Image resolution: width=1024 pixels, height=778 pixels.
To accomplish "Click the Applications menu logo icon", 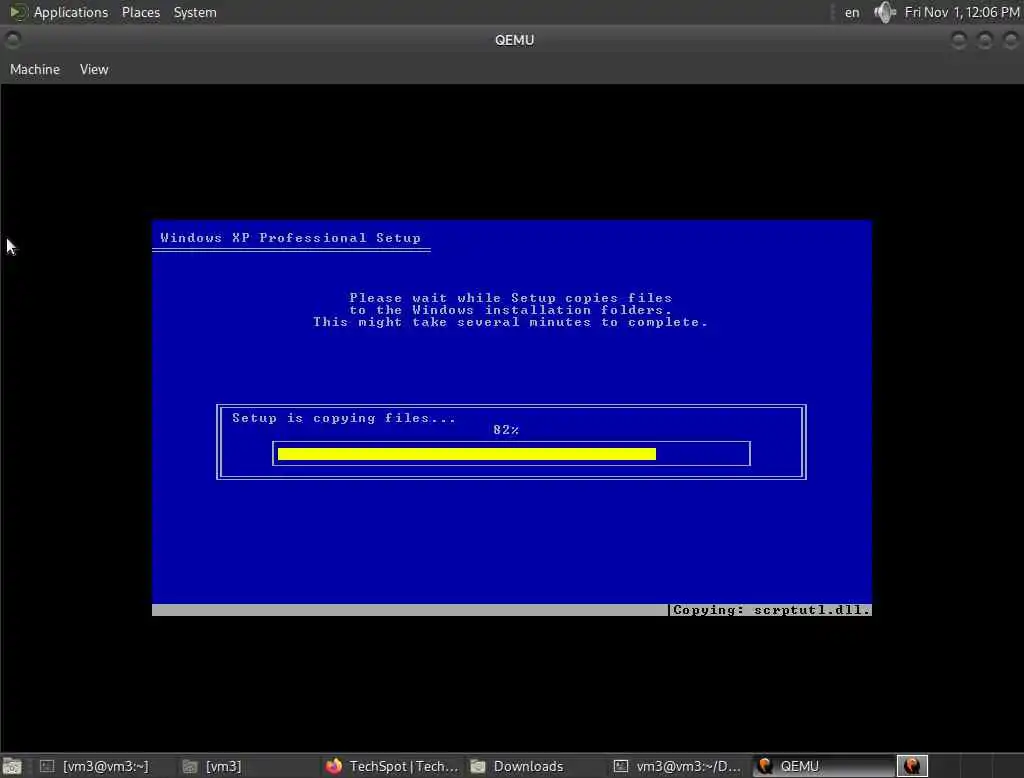I will coord(18,12).
